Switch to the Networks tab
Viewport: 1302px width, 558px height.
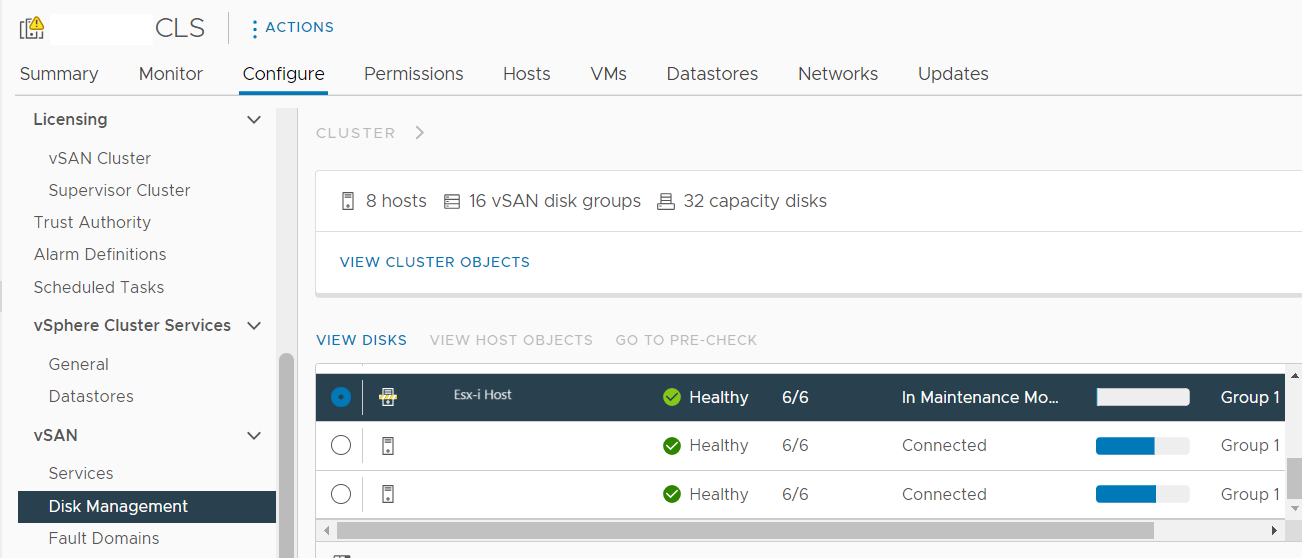click(x=838, y=74)
